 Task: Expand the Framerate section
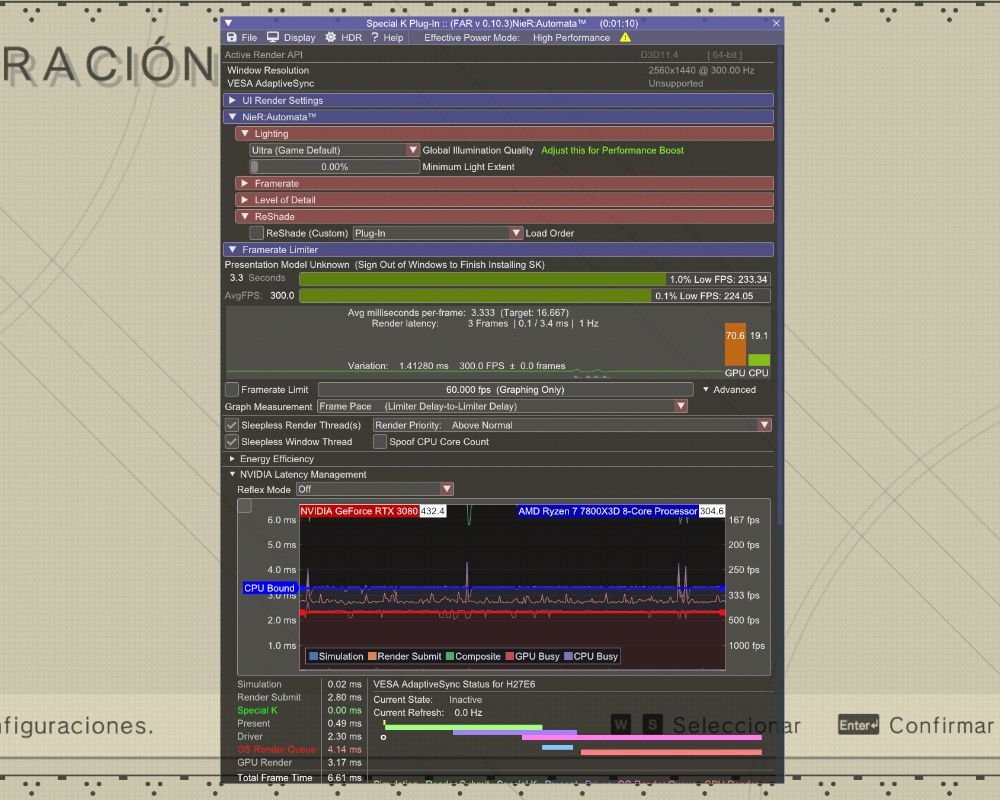coord(504,183)
